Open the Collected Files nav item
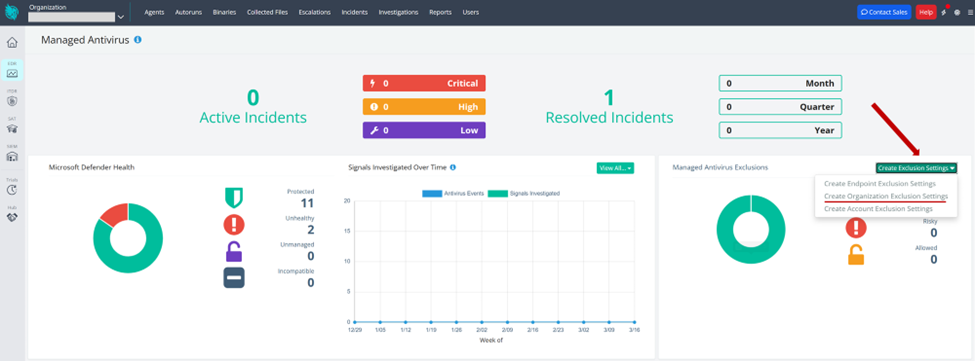This screenshot has height=361, width=975. pos(267,12)
